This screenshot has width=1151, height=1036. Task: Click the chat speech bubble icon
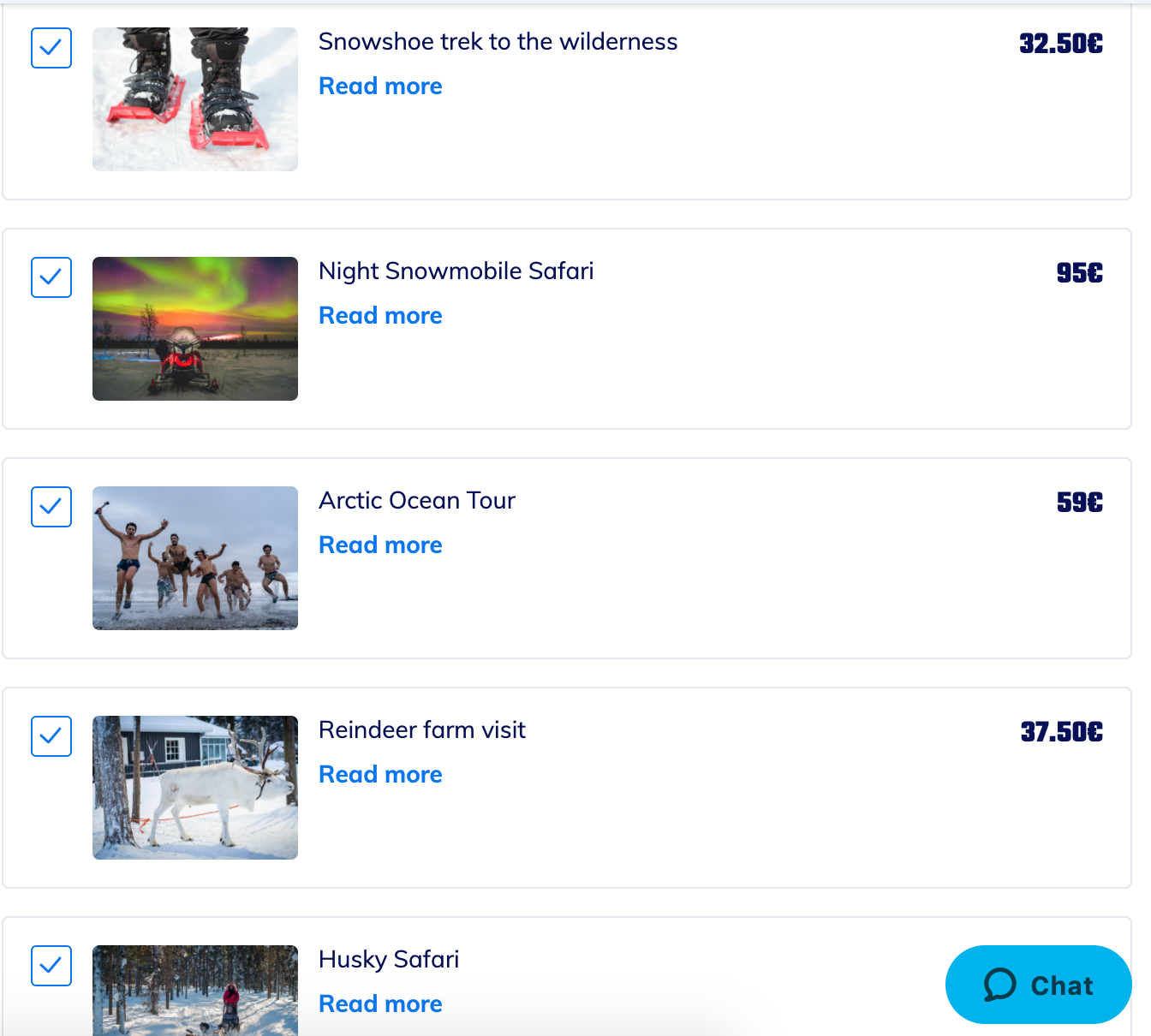point(999,985)
